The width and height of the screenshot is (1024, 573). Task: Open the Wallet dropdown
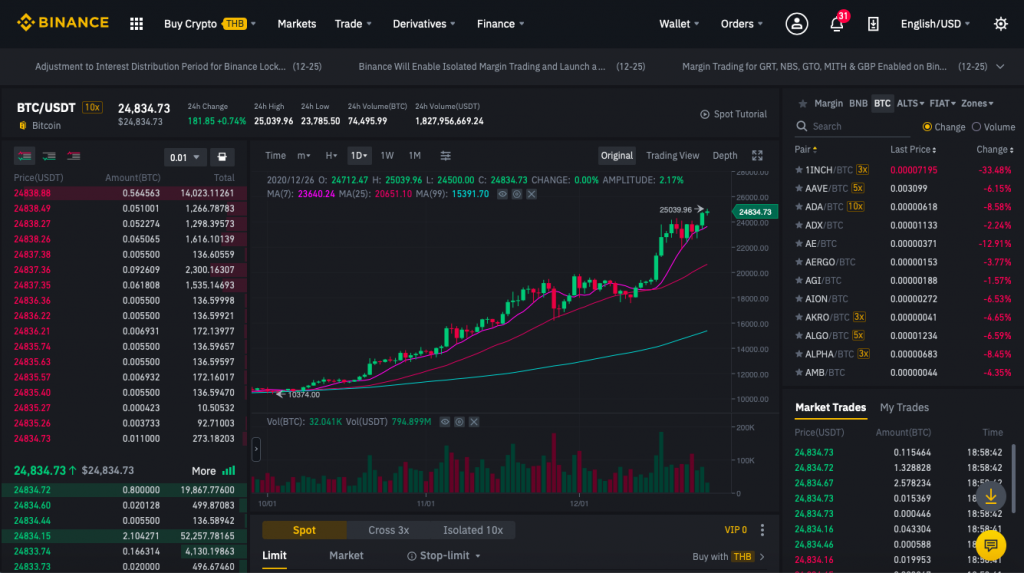(x=679, y=24)
